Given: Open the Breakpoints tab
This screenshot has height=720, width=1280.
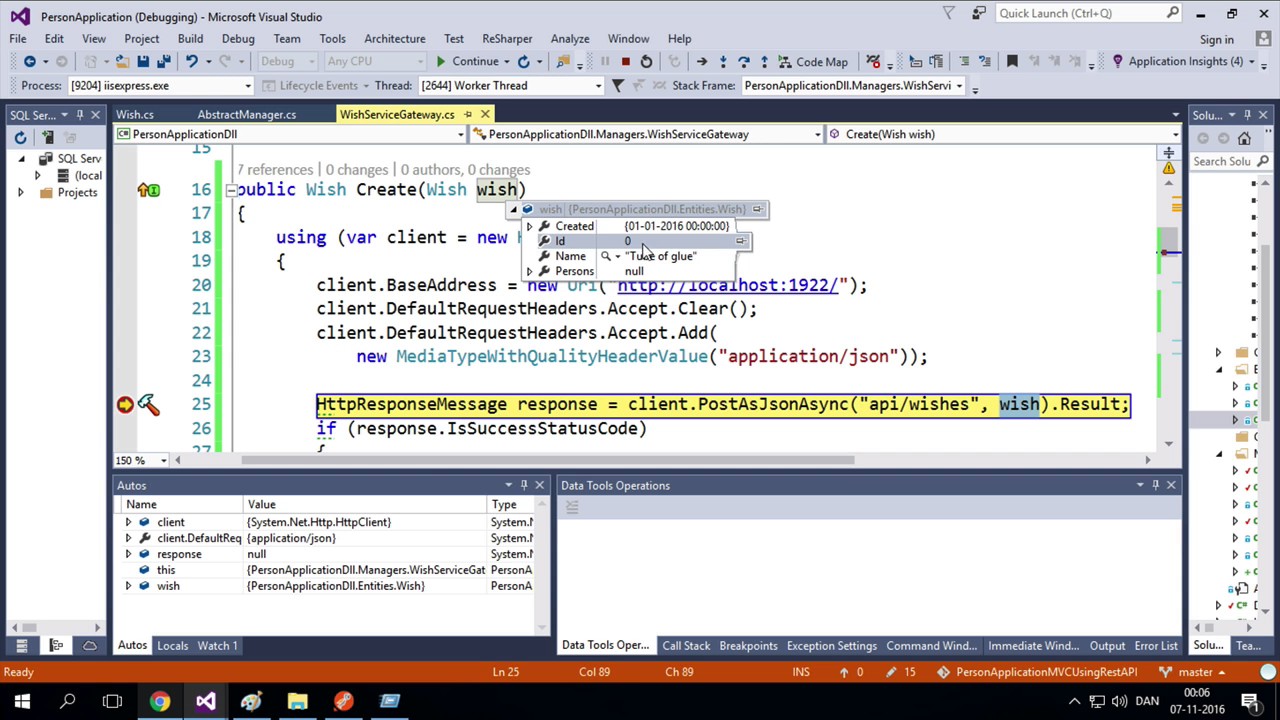Looking at the screenshot, I should point(748,646).
